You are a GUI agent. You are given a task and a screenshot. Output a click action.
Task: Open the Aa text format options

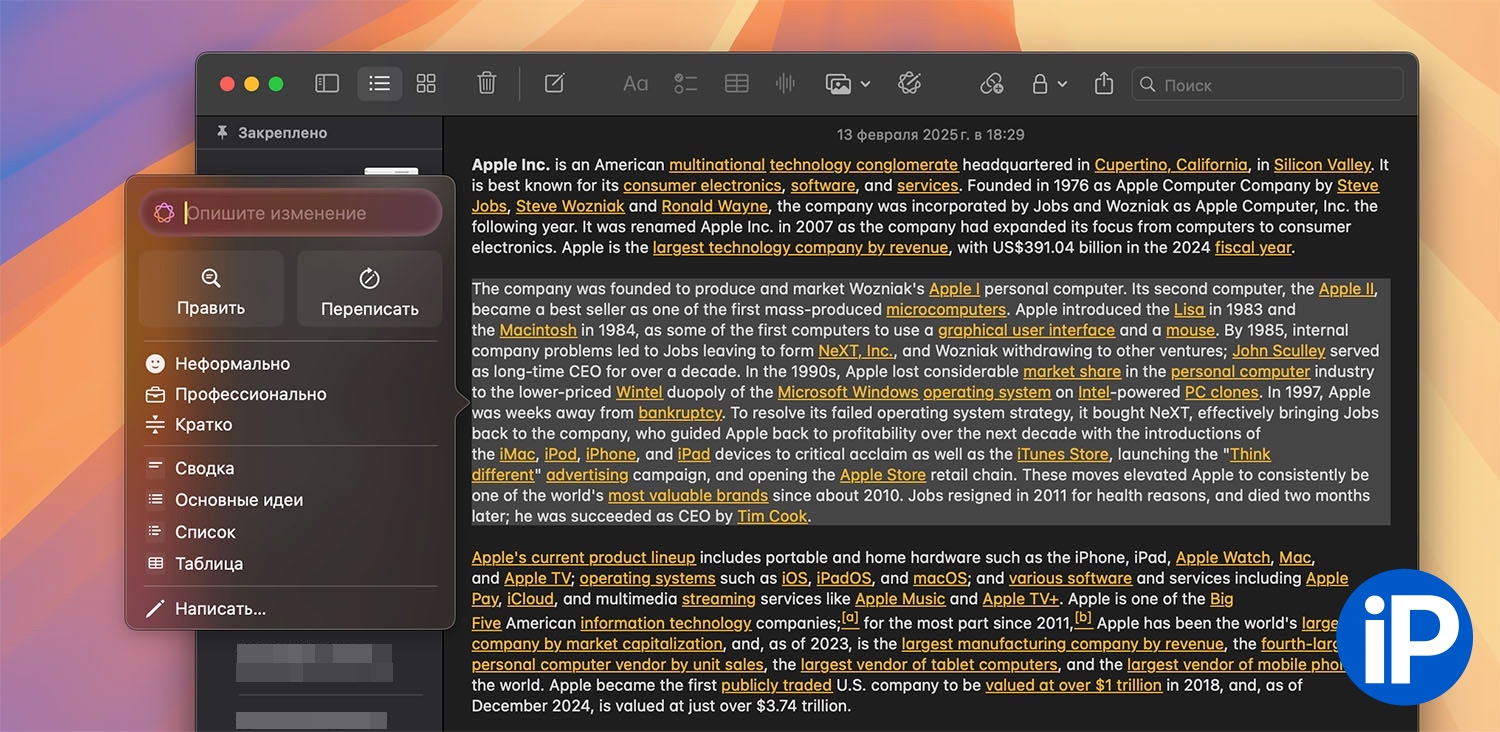[636, 84]
